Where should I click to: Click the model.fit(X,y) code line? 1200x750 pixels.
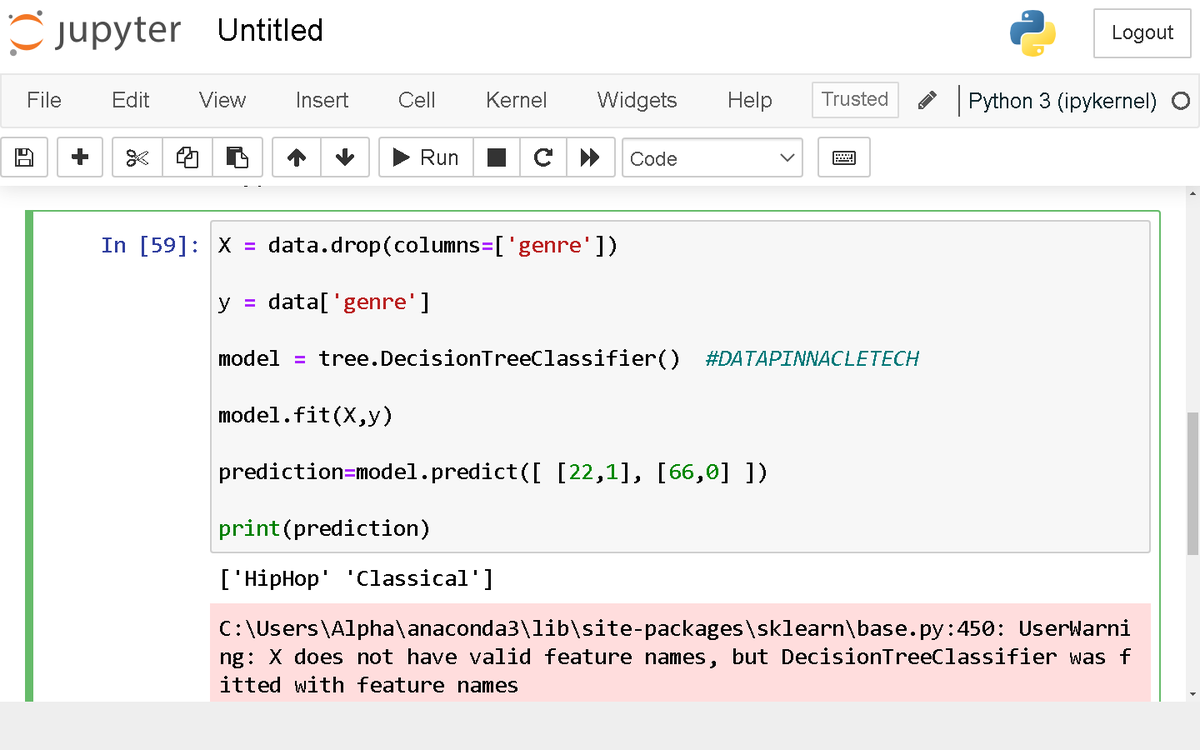pos(306,415)
